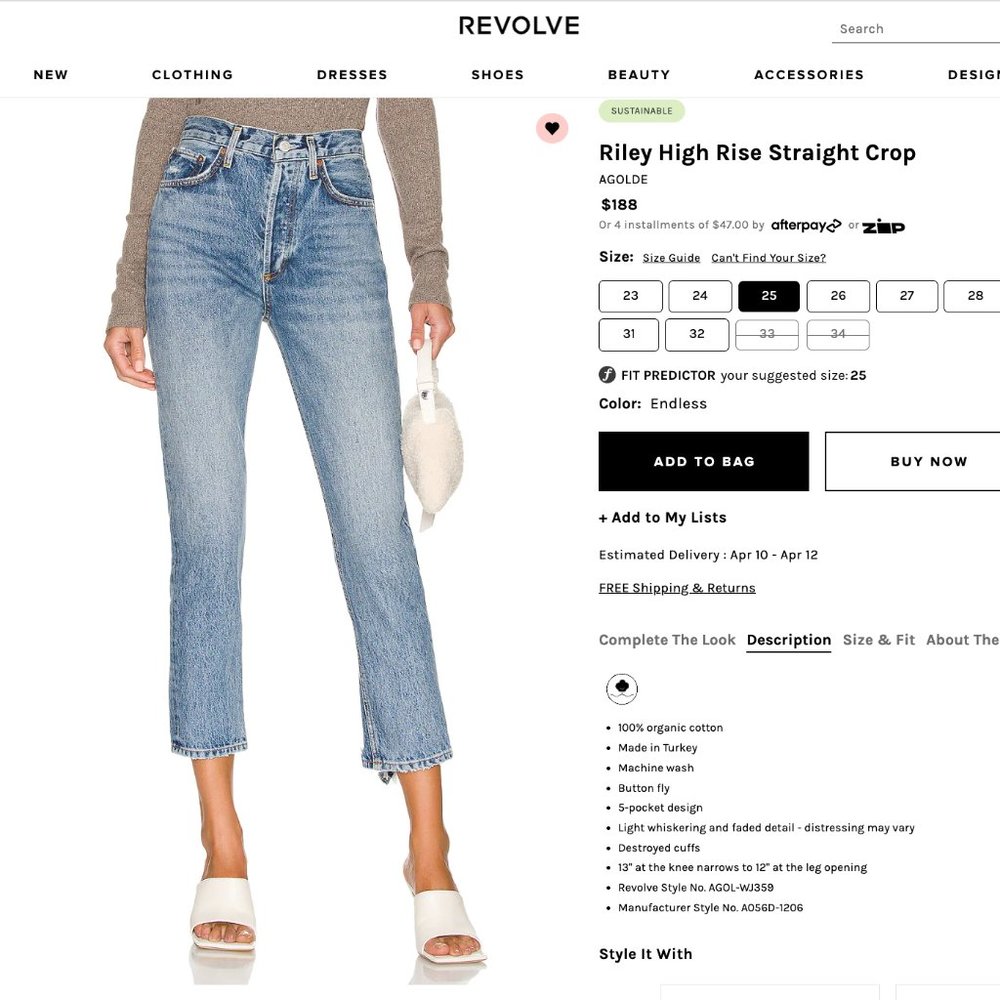Click the Fit Predictor icon
The image size is (1000, 1000).
[607, 375]
